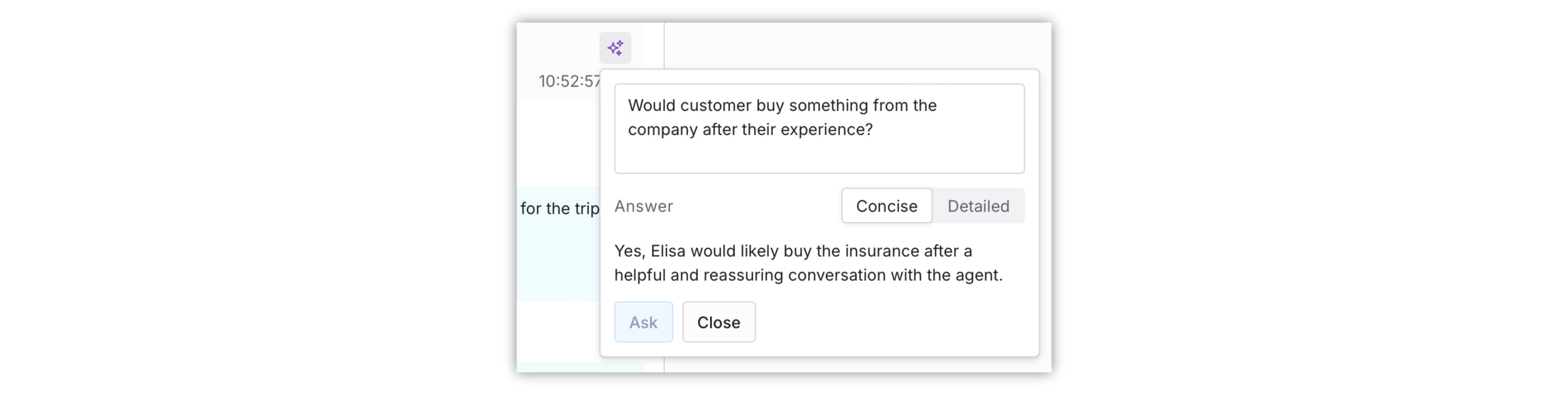Click the empty bottom of the question box
The image size is (1568, 395).
click(x=819, y=157)
